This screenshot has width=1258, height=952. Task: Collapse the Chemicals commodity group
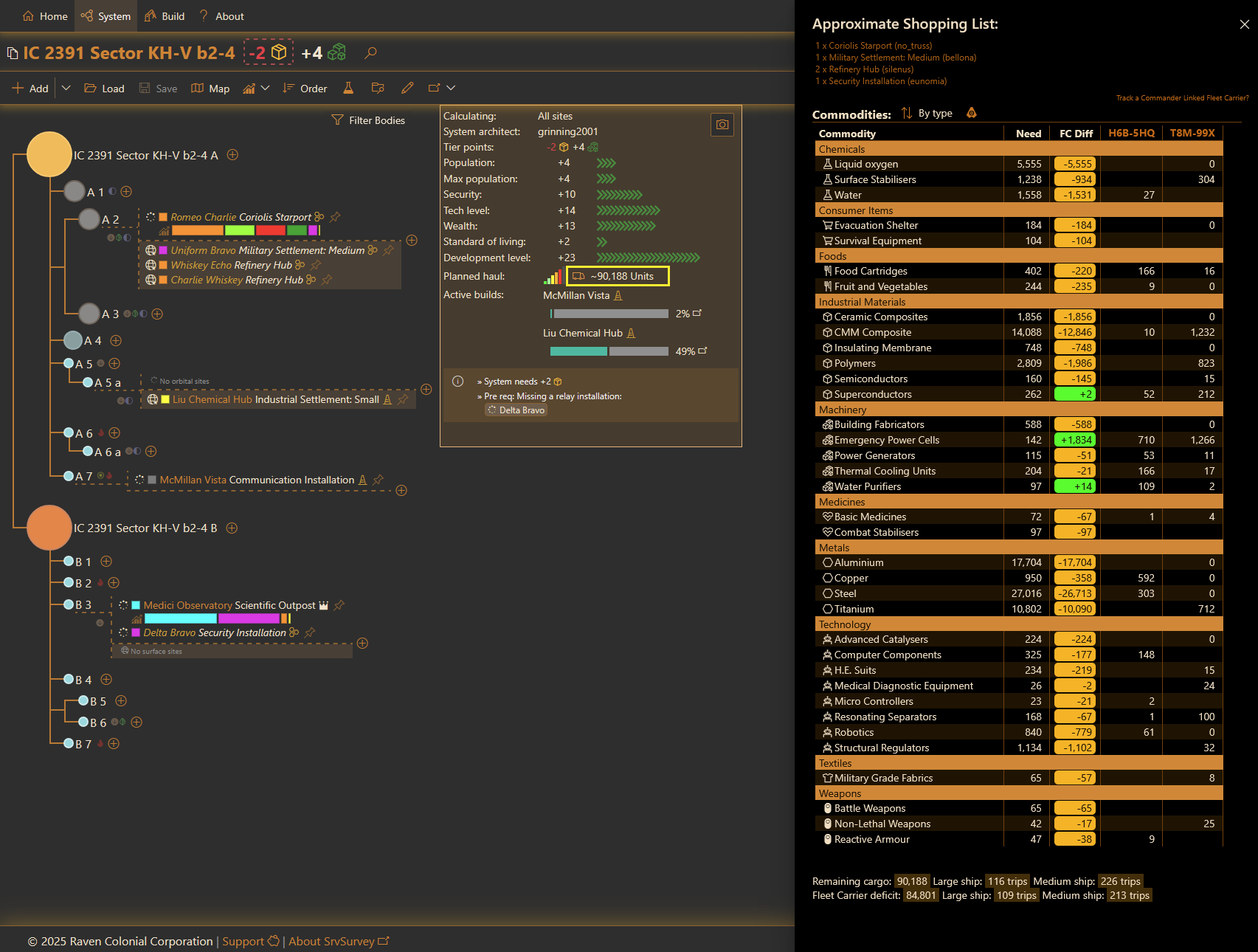tap(1019, 149)
